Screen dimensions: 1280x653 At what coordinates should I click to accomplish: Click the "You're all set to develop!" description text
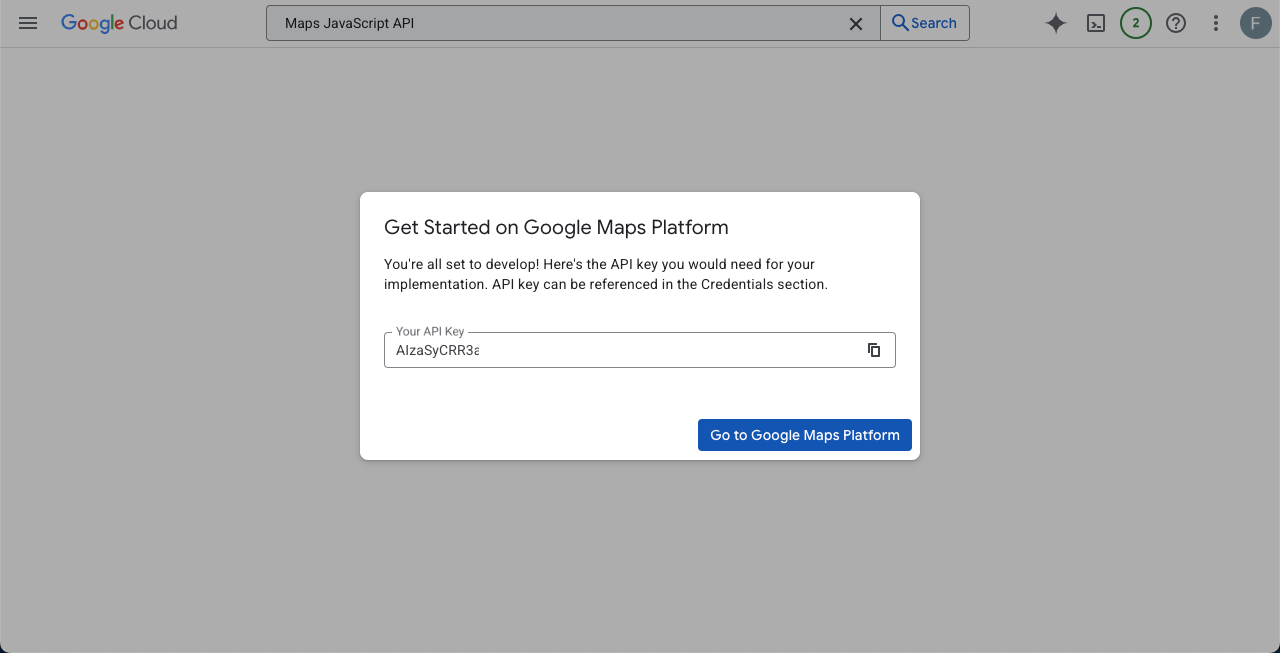click(606, 274)
